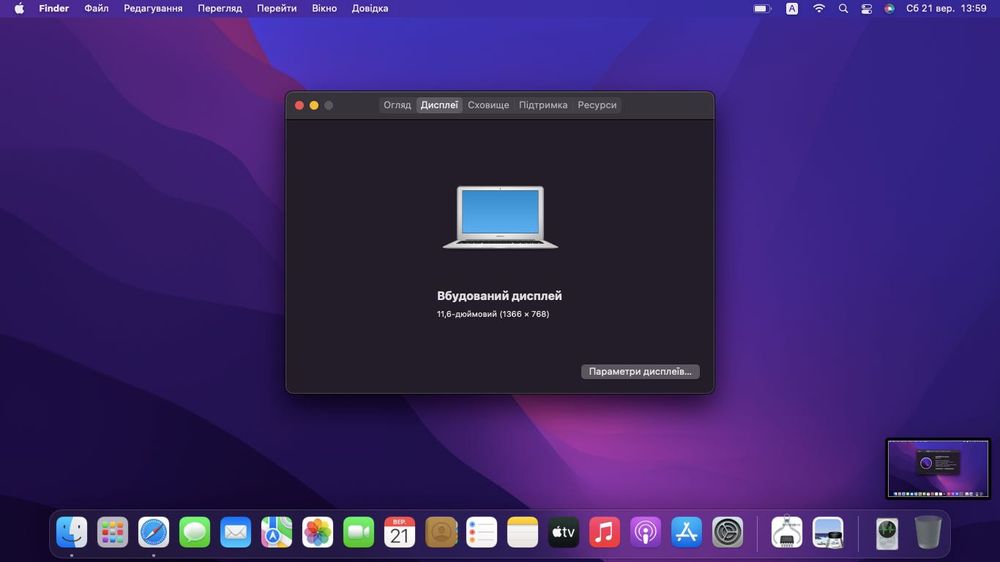Click the Вбудований дисплей heading
1000x562 pixels.
click(499, 295)
